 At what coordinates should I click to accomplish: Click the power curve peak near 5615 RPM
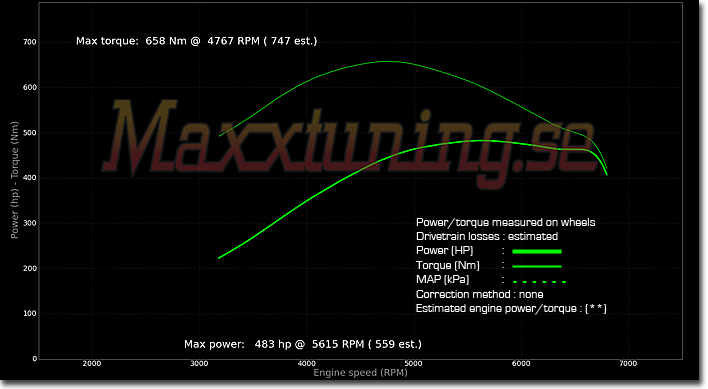tap(480, 141)
